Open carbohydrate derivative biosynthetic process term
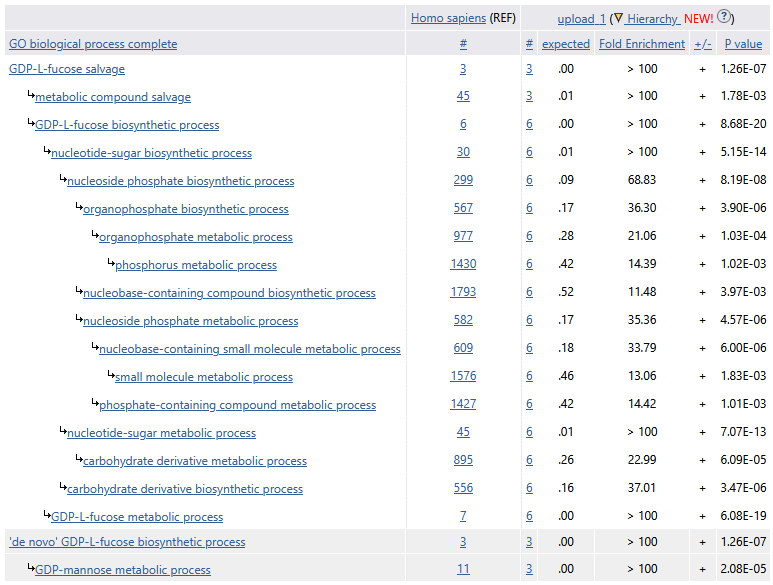 pos(185,489)
